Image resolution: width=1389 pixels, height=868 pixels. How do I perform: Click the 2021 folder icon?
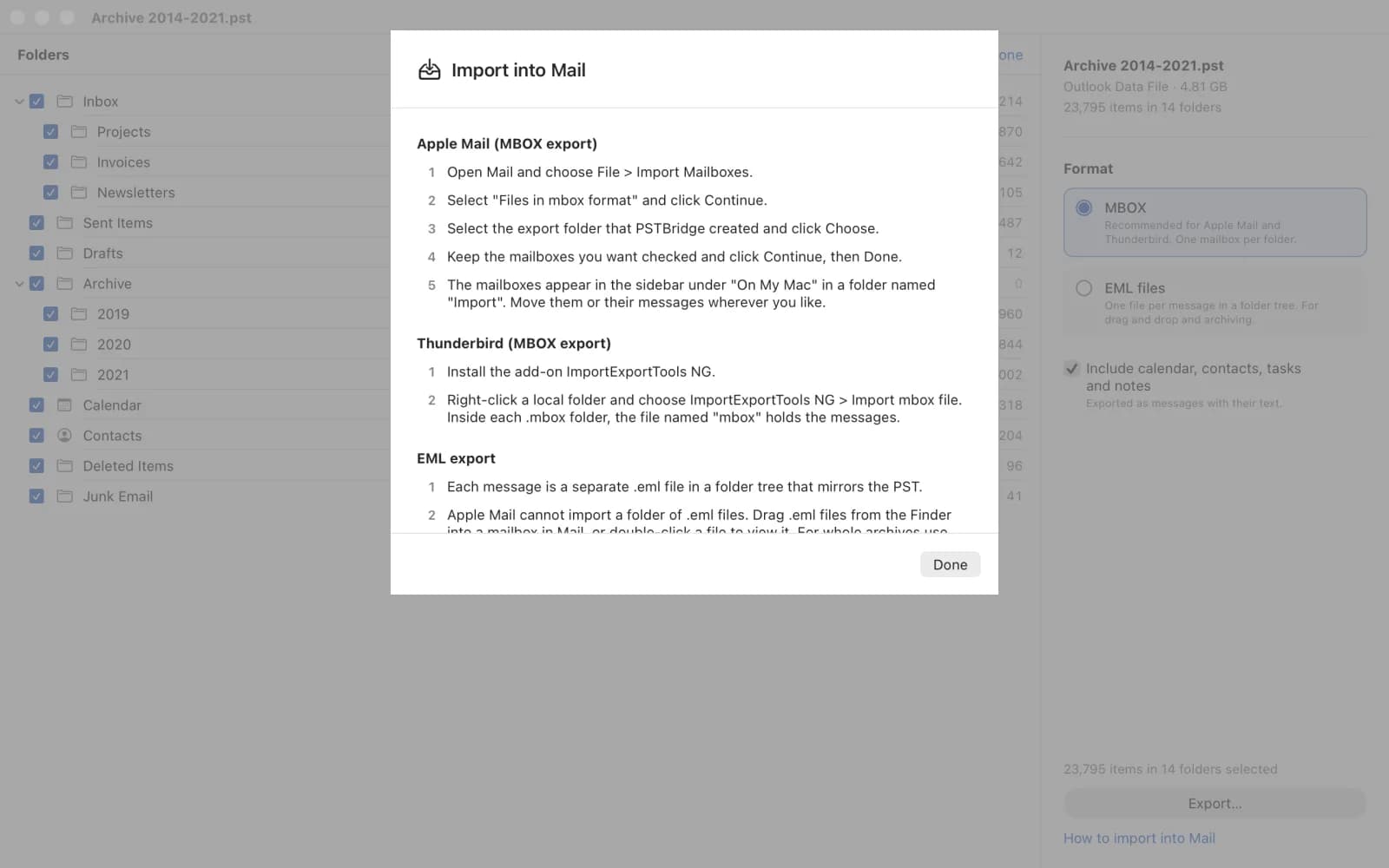point(78,374)
